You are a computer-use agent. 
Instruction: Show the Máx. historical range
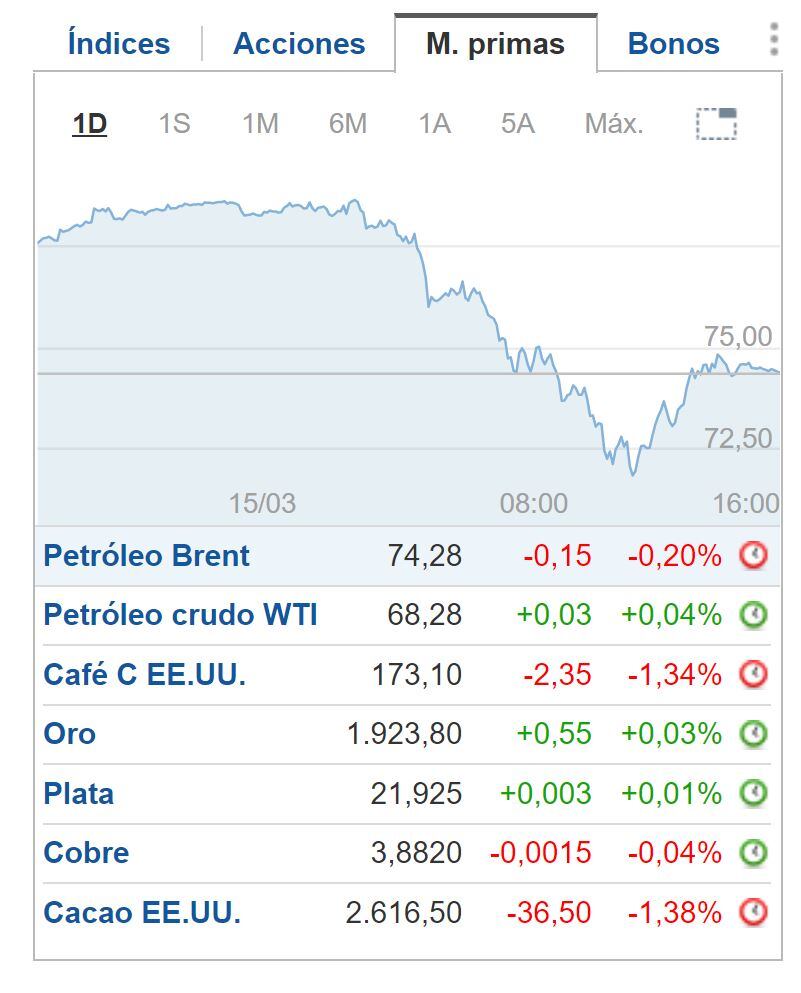(x=613, y=123)
